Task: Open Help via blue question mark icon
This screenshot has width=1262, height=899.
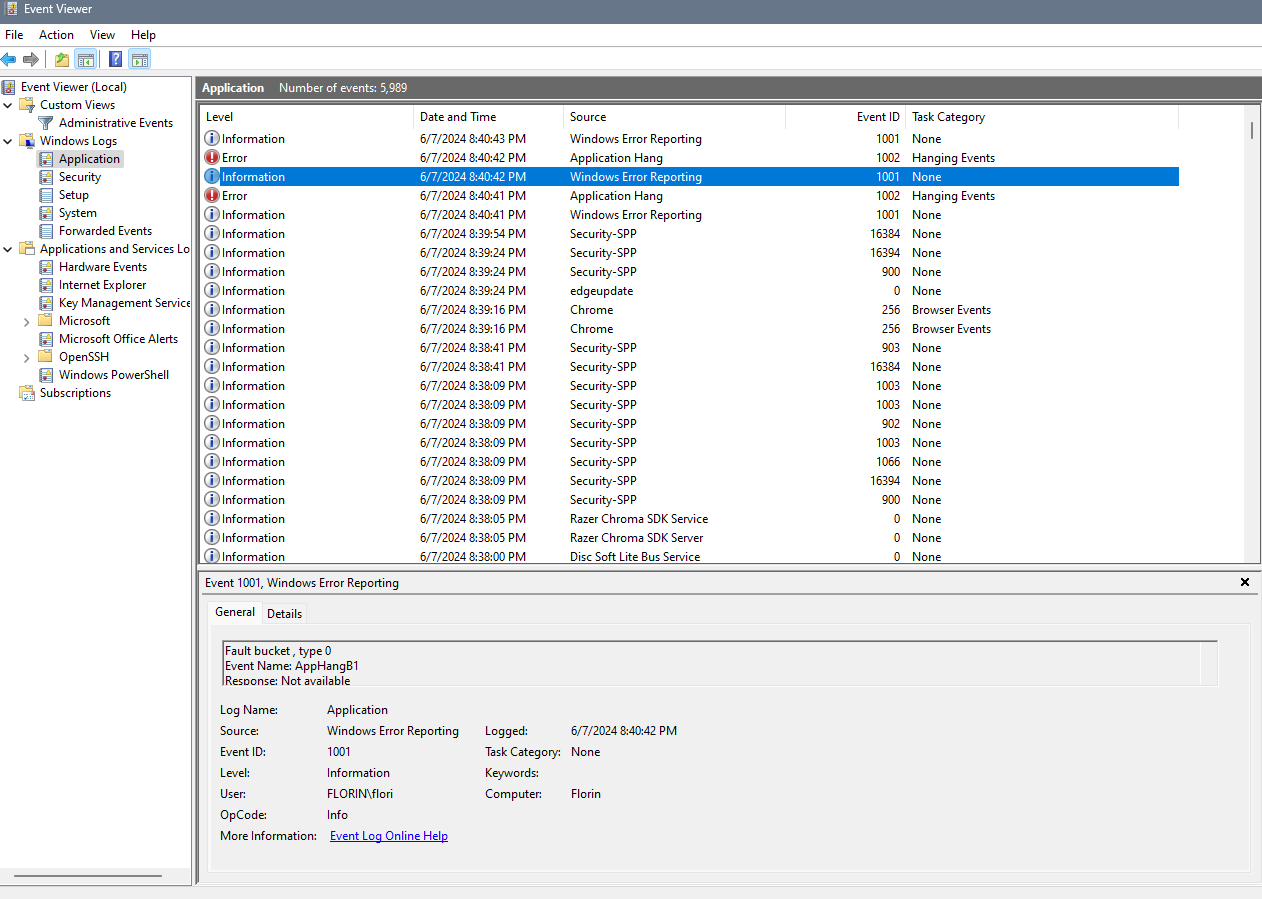Action: click(116, 59)
